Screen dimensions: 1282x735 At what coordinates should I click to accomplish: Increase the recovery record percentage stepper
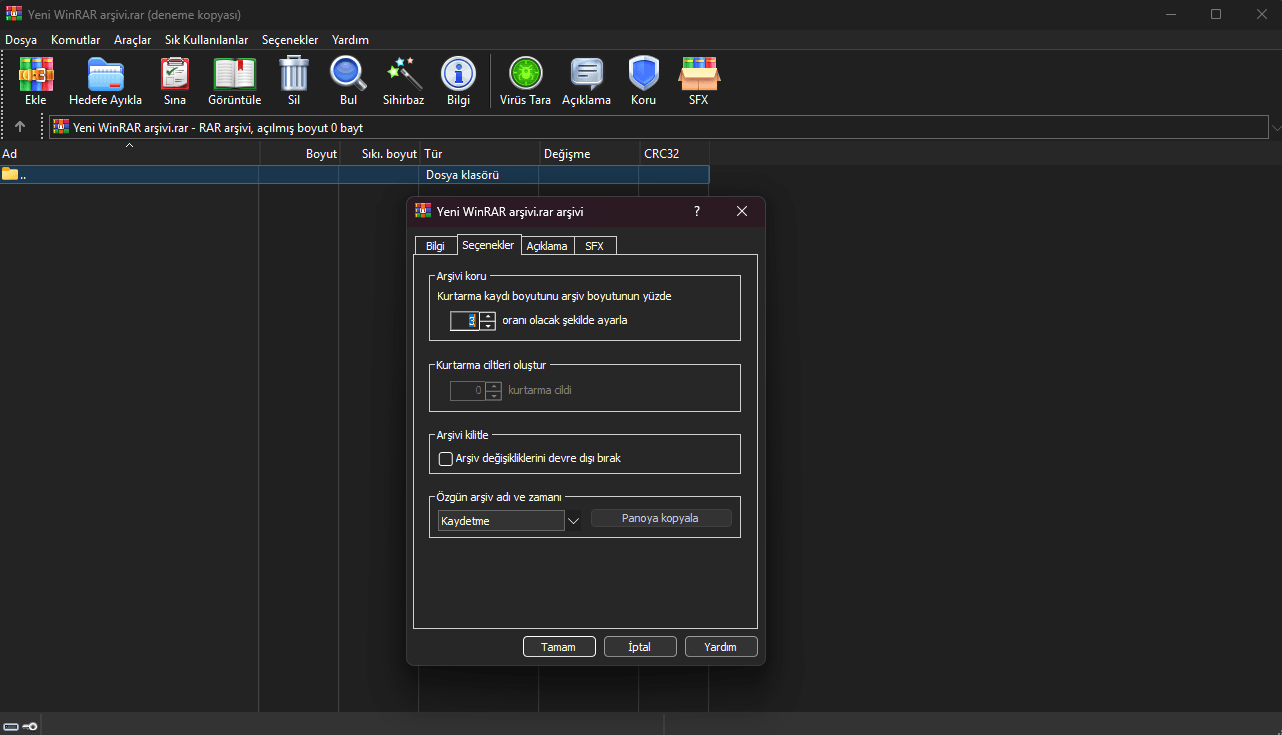pyautogui.click(x=488, y=316)
